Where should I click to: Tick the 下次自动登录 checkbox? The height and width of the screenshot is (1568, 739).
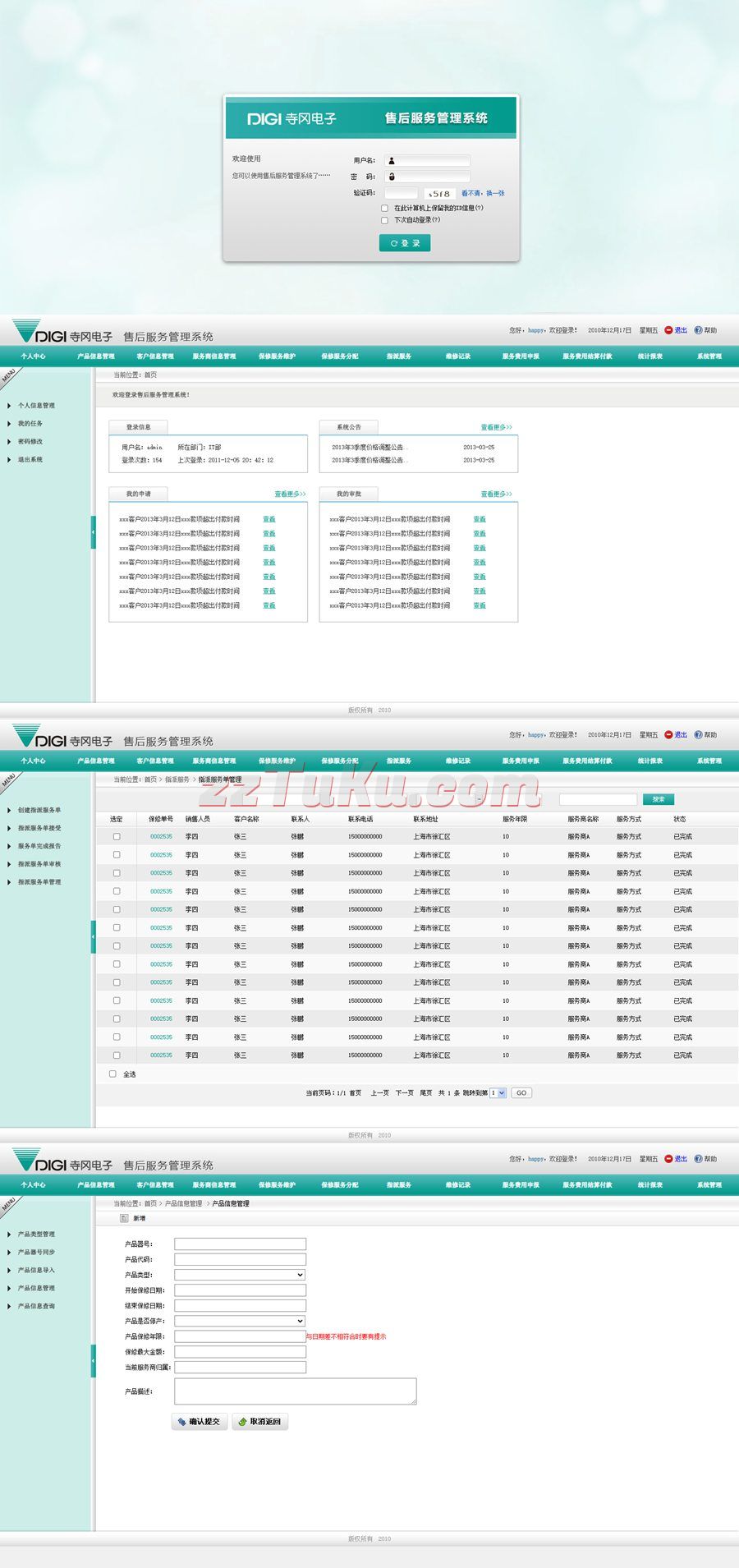tap(384, 220)
